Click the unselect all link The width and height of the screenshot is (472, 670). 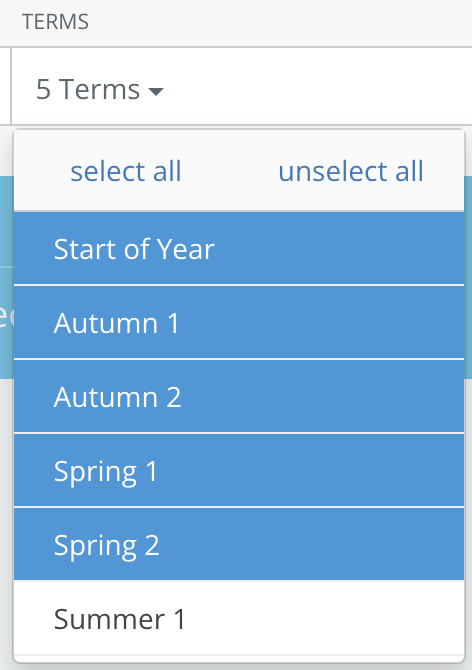[x=351, y=171]
